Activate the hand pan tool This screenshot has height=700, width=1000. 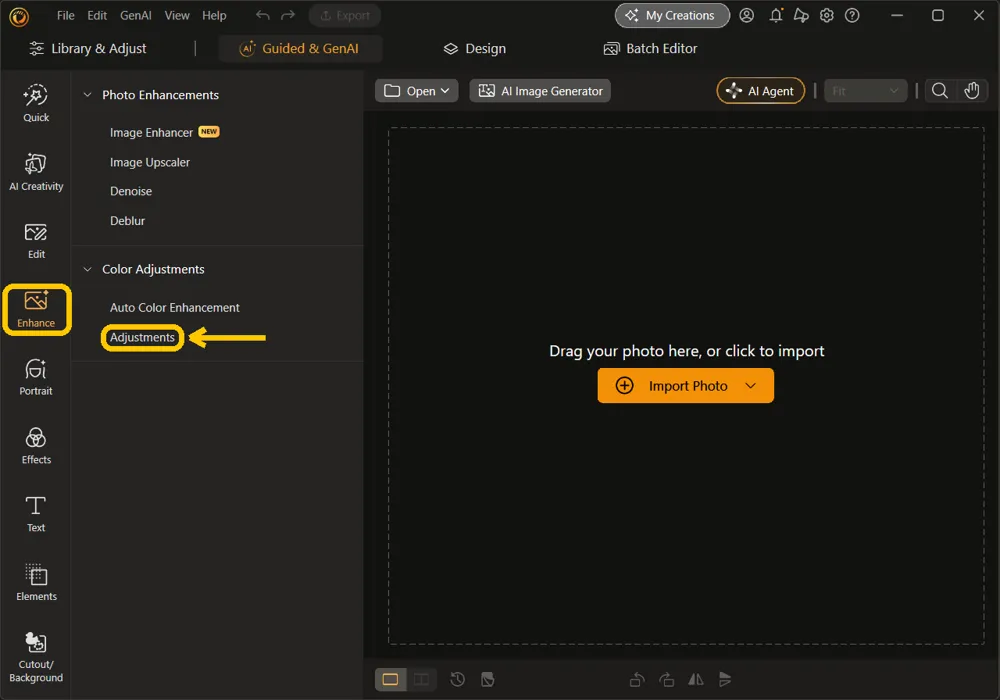tap(971, 91)
